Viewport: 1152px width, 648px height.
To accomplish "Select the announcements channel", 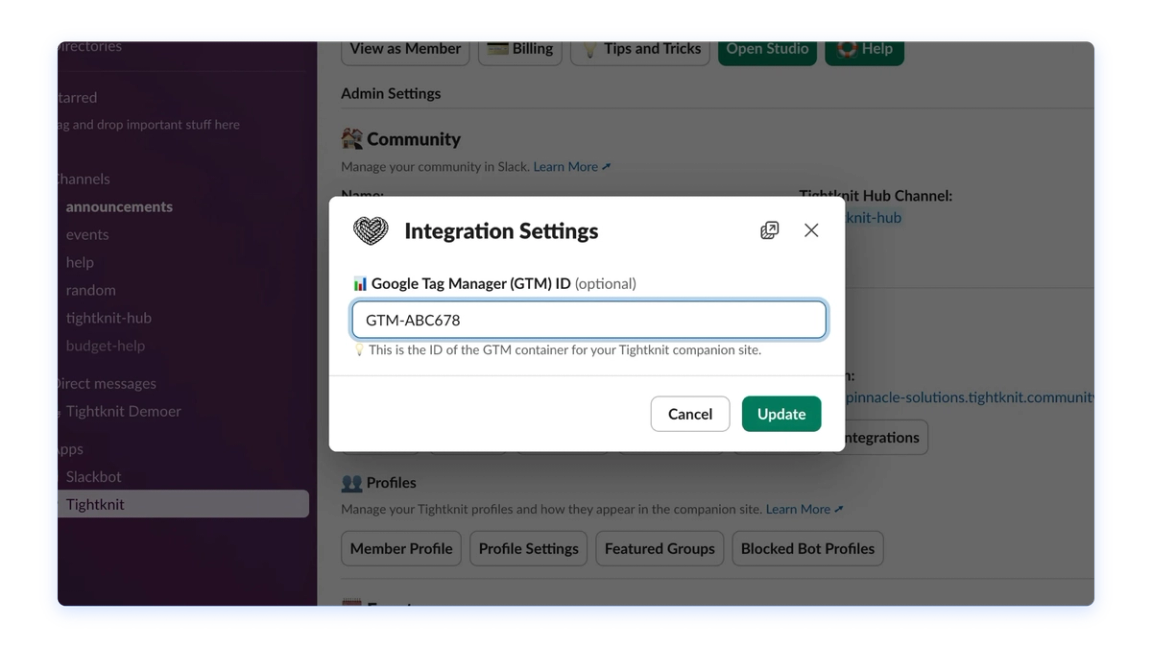I will [119, 206].
